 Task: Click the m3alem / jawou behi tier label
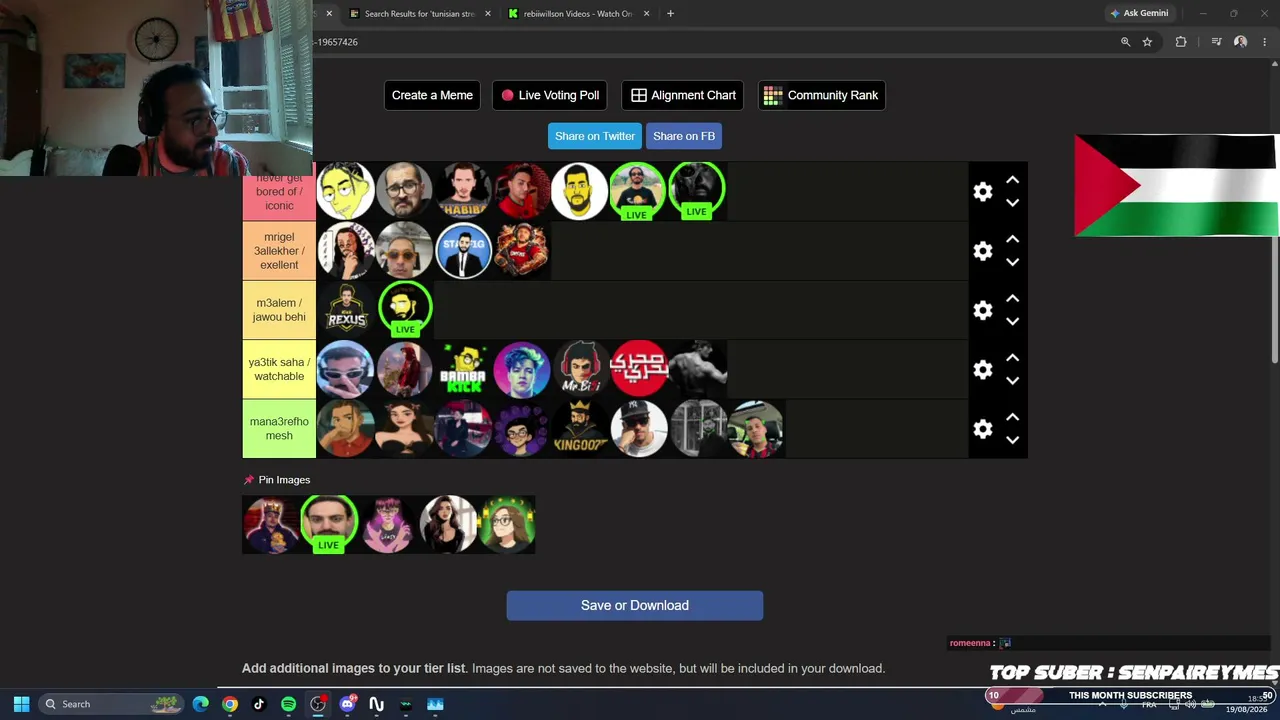click(279, 310)
